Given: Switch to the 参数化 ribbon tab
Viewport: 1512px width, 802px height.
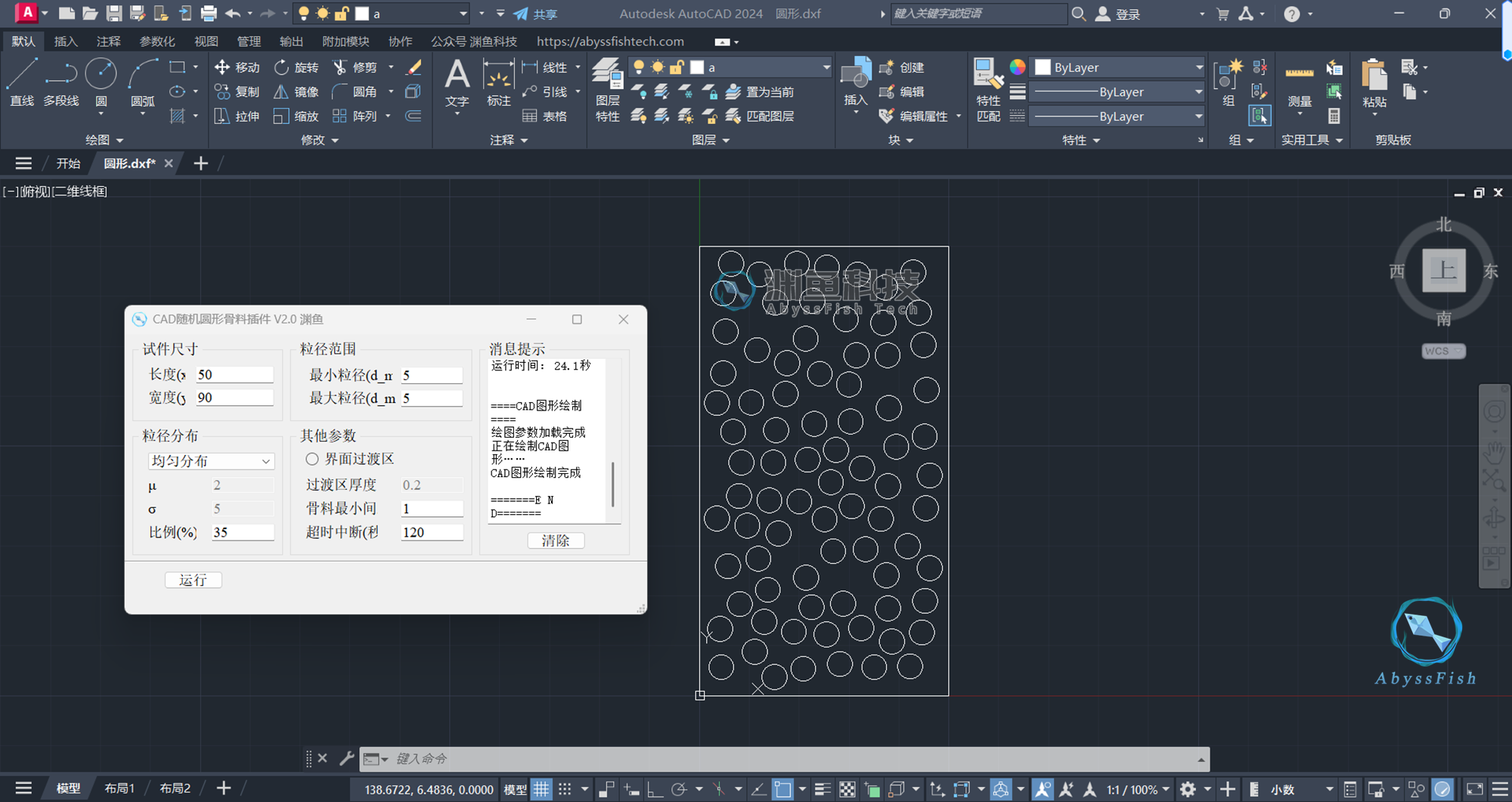Looking at the screenshot, I should click(157, 42).
